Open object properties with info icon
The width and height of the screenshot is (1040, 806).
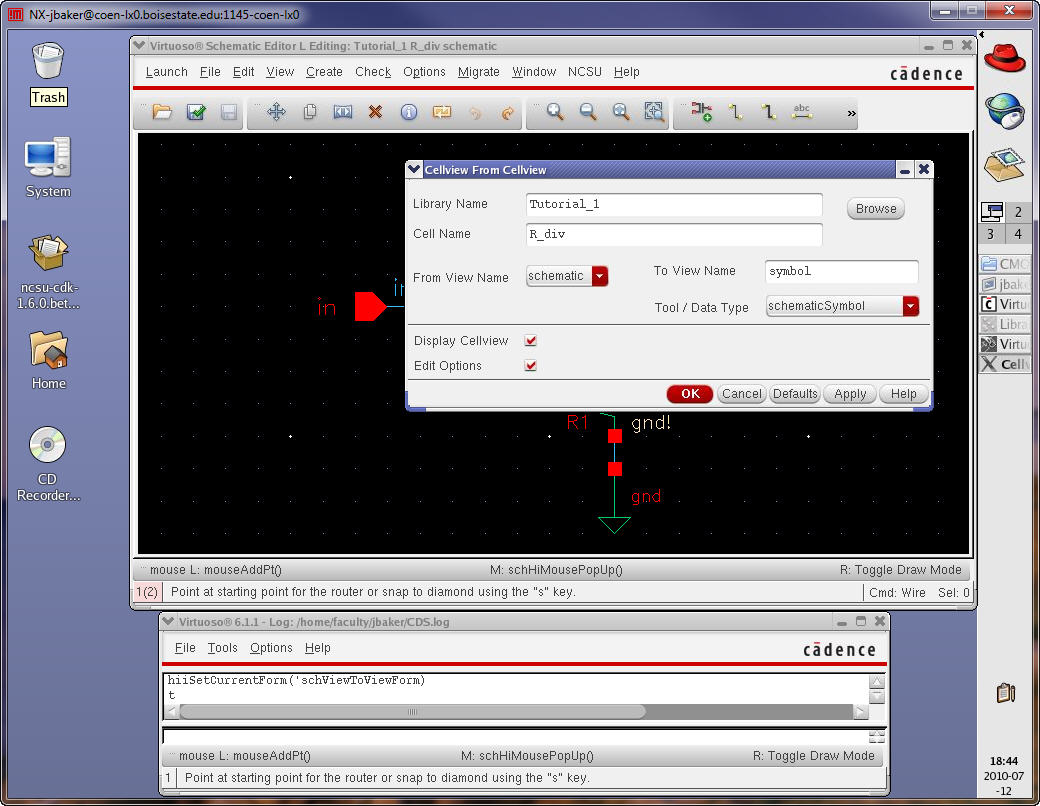pos(408,113)
